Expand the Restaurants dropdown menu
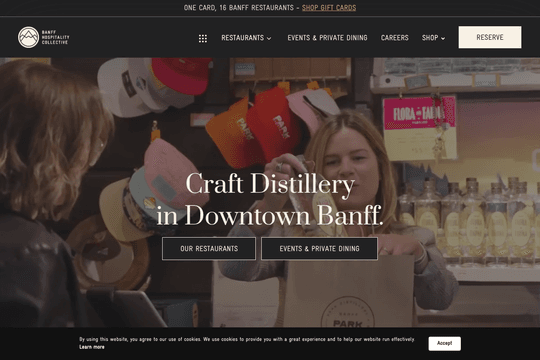 246,38
